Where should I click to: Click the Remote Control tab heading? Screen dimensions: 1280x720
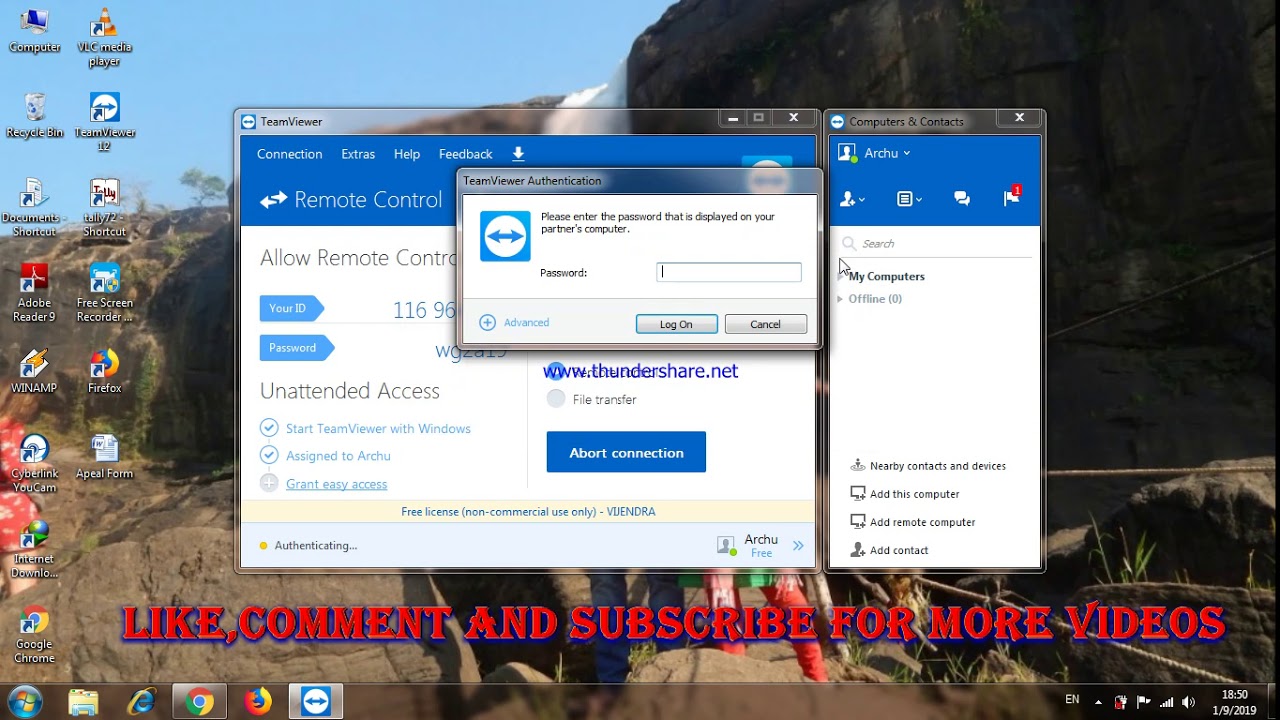(351, 200)
